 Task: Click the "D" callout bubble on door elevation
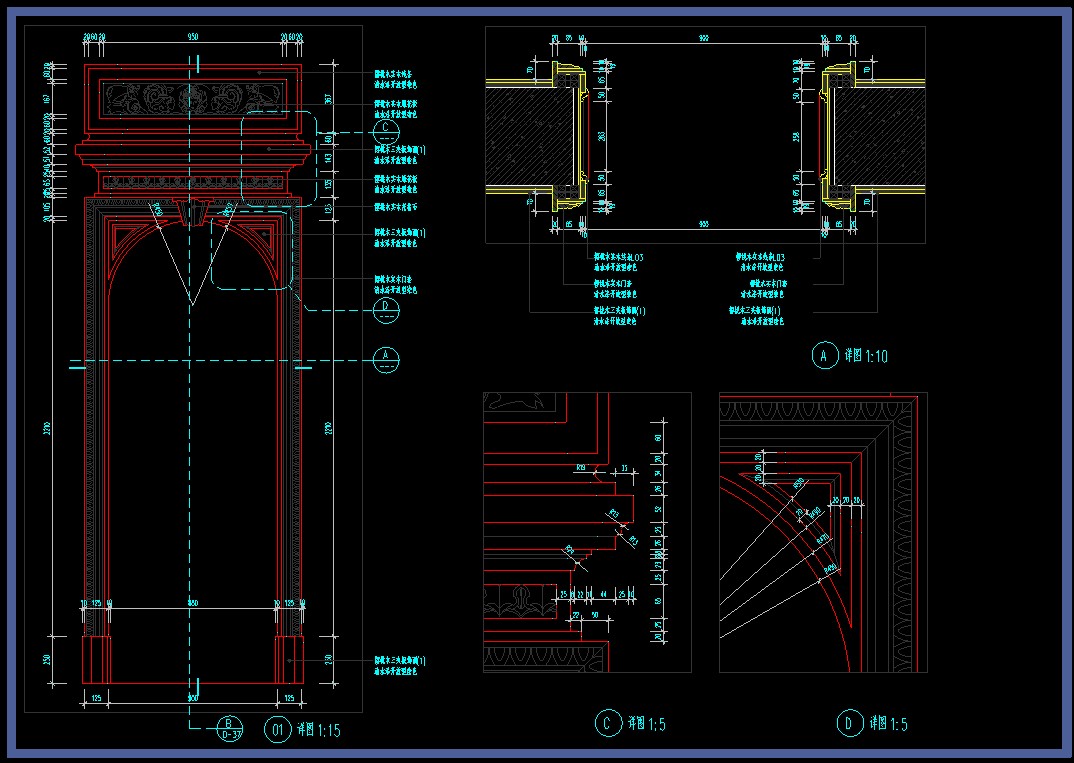pos(386,310)
